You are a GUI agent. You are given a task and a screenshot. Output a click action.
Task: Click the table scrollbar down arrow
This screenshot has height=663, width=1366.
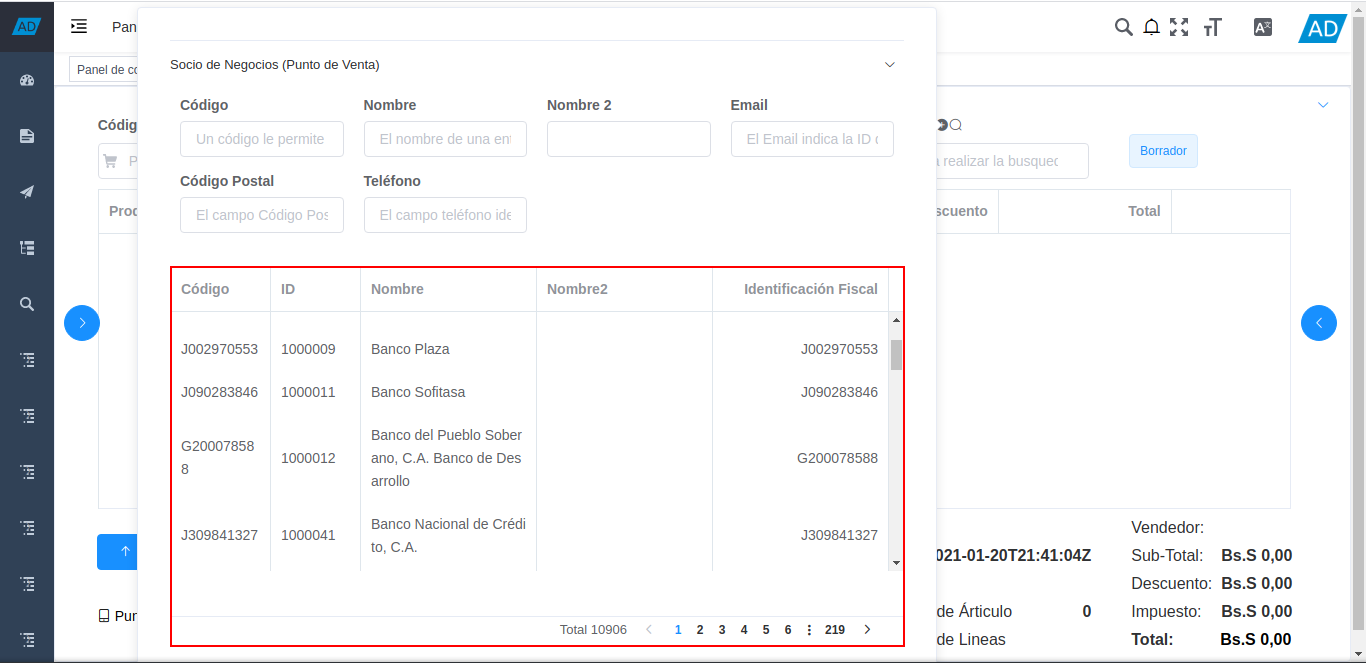point(896,563)
